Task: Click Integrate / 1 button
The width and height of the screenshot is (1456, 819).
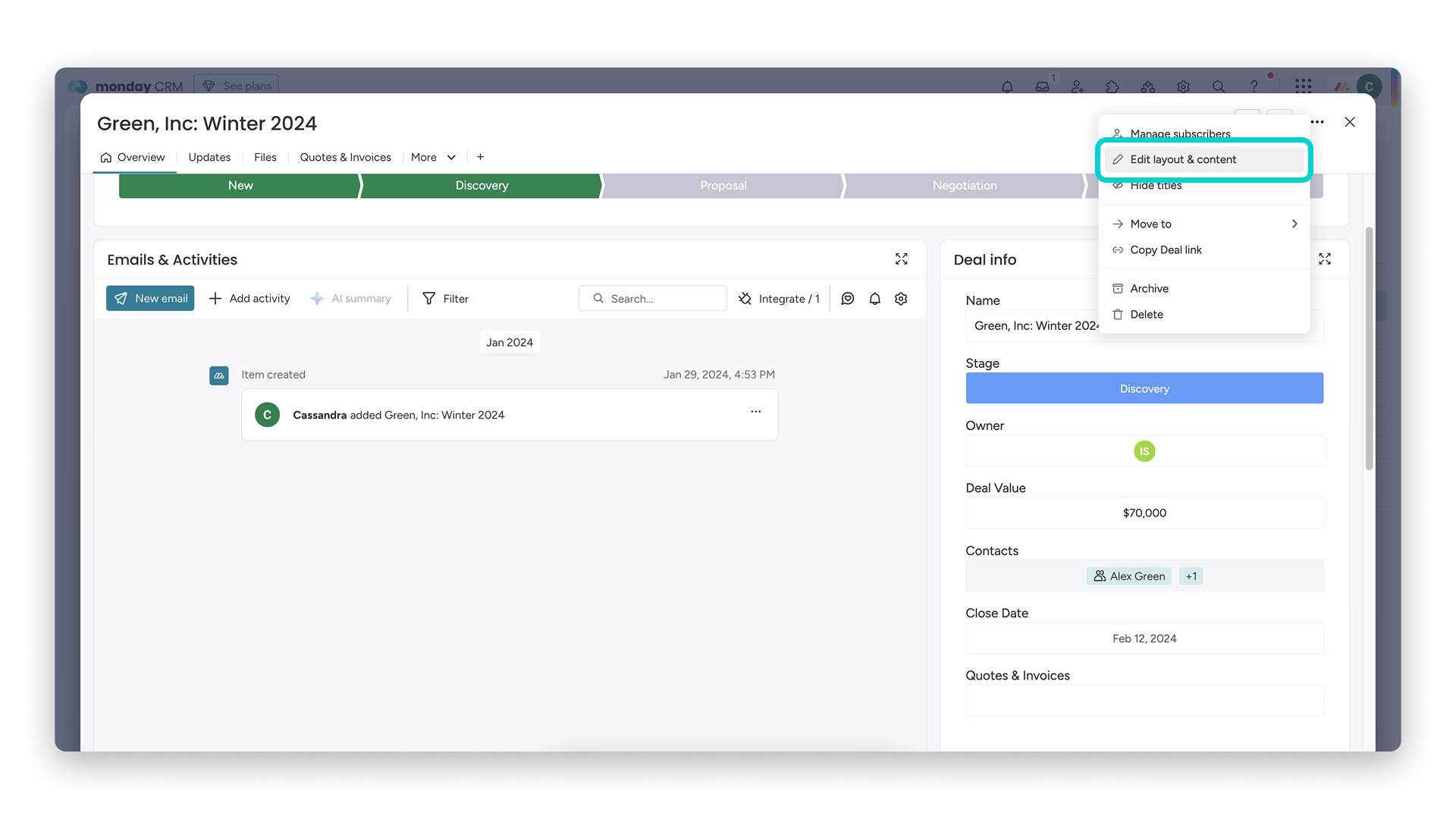Action: click(x=780, y=299)
